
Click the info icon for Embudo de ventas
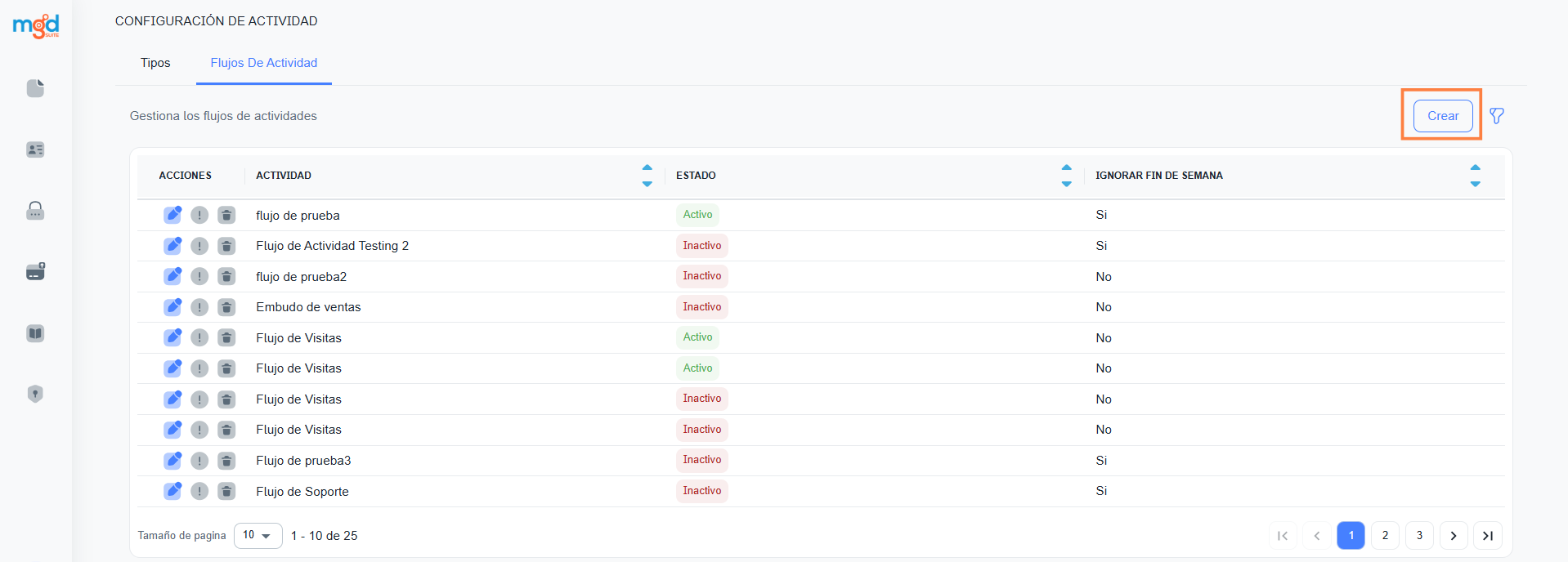tap(199, 307)
